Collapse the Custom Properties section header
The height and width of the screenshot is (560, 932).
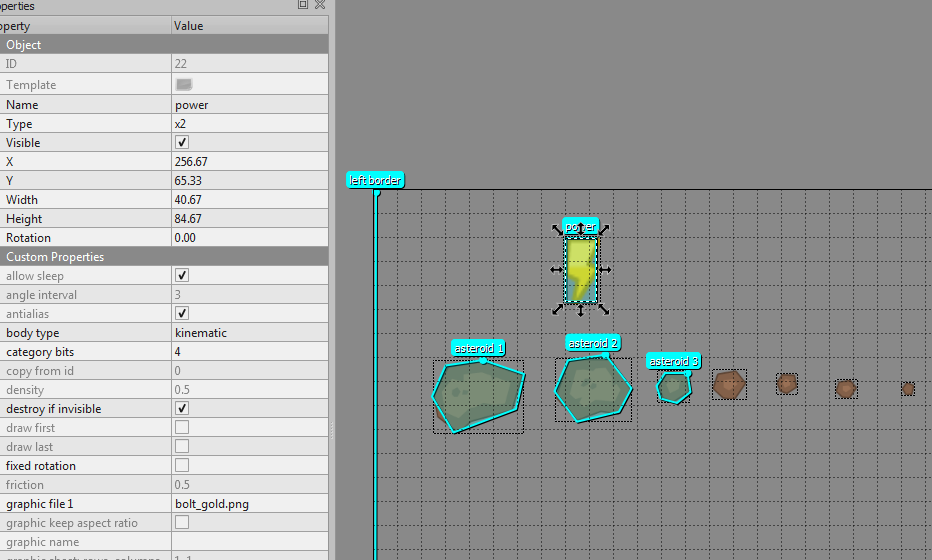164,257
